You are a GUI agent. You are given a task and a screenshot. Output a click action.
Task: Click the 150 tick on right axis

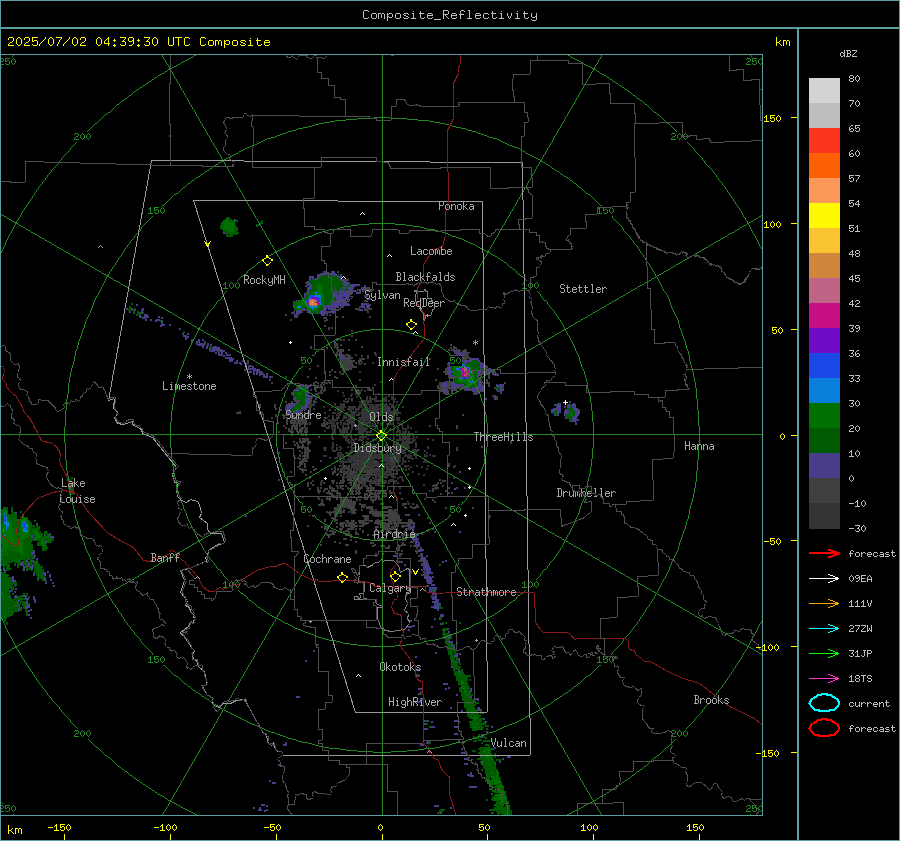click(x=773, y=118)
